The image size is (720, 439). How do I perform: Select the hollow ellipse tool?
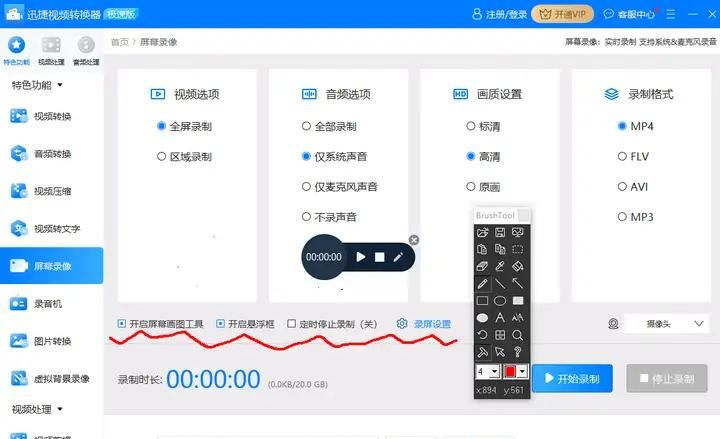(500, 301)
